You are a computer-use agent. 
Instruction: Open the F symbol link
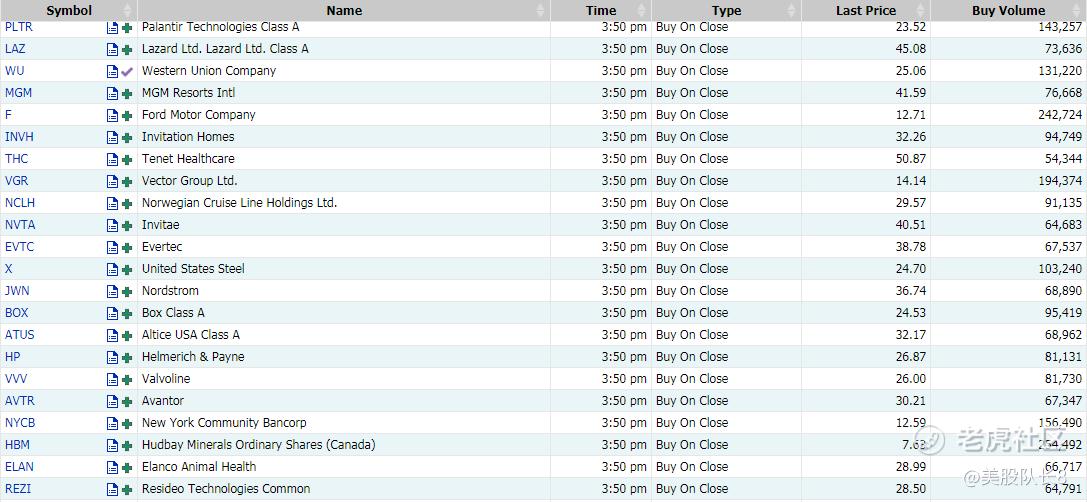click(8, 115)
